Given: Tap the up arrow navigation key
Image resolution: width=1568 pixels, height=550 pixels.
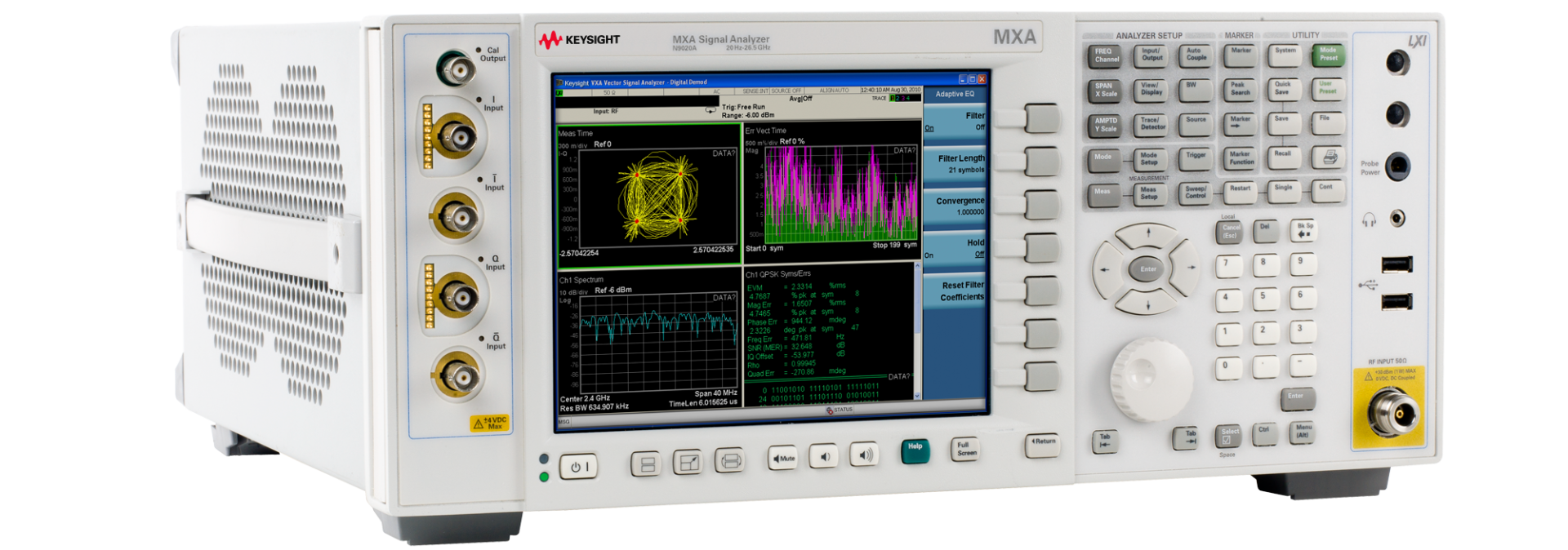Looking at the screenshot, I should pos(1148,234).
